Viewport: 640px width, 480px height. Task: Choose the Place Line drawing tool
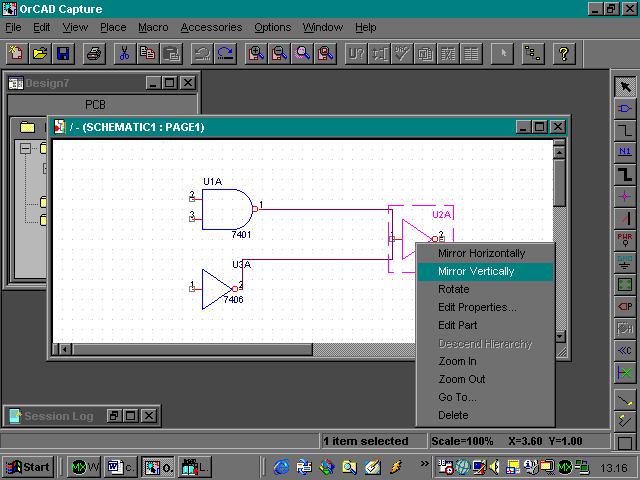click(625, 400)
